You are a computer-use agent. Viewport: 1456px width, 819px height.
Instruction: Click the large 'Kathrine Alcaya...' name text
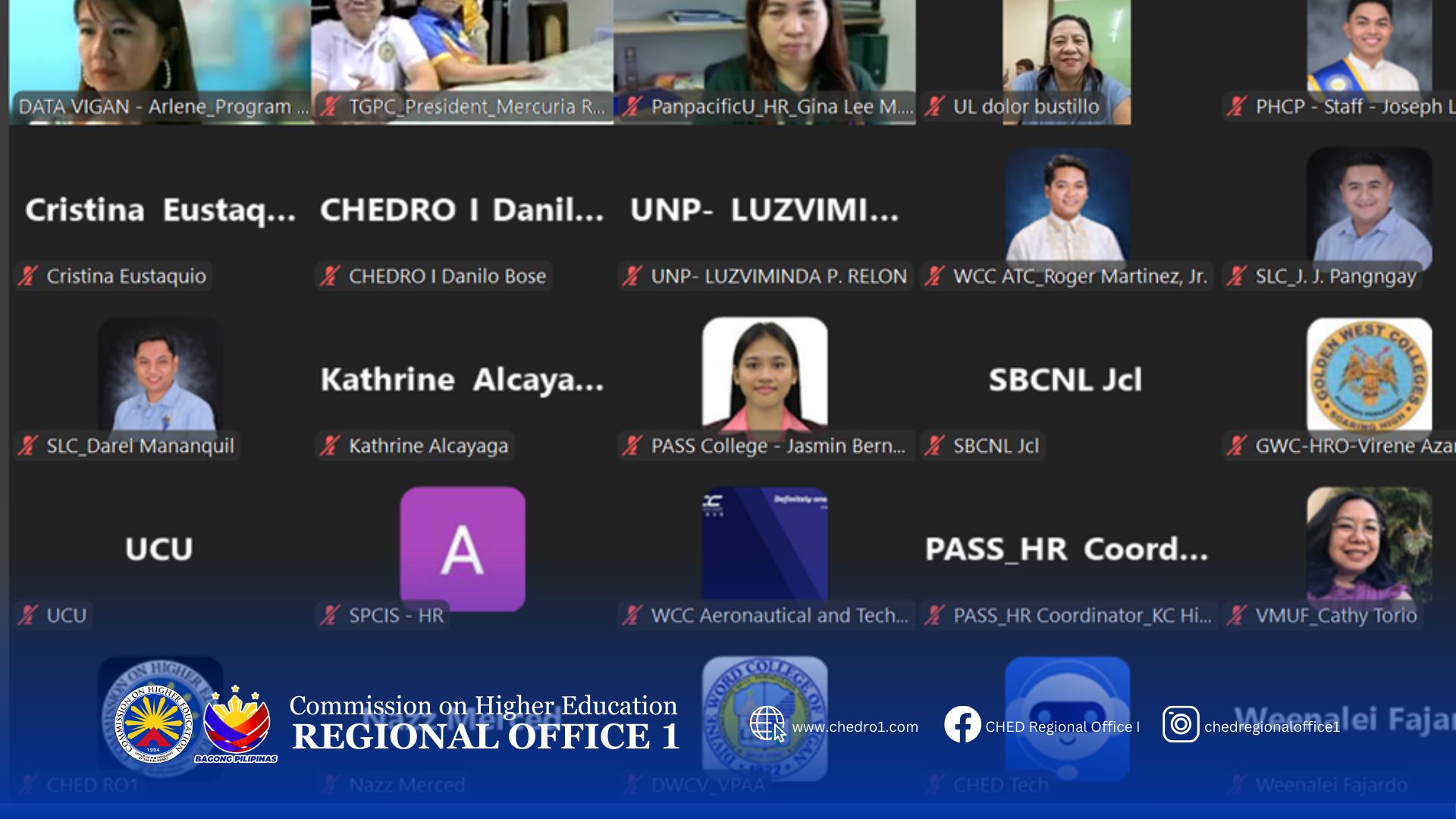click(x=462, y=380)
